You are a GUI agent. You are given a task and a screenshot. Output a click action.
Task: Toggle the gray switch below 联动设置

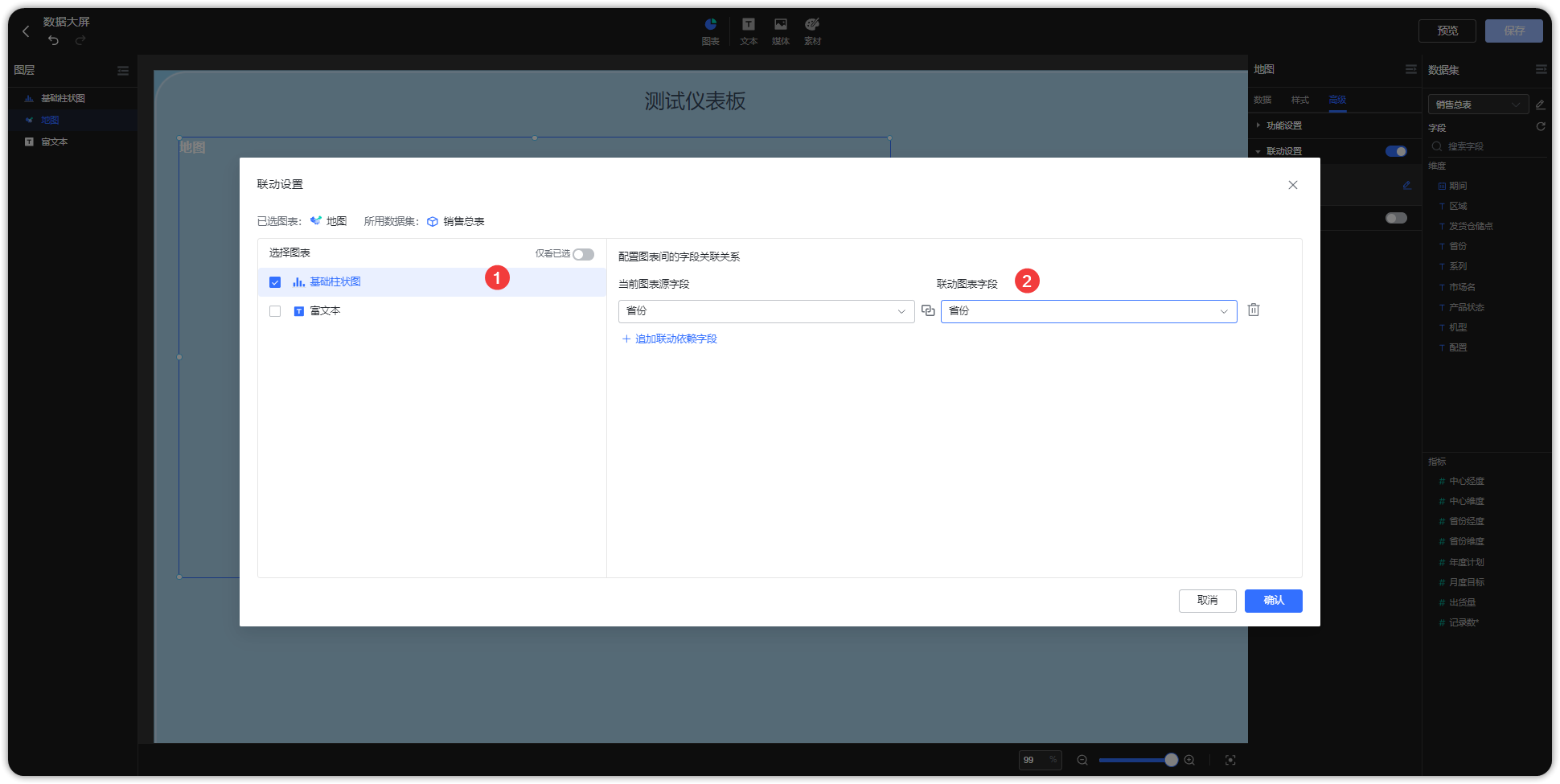[x=1396, y=218]
